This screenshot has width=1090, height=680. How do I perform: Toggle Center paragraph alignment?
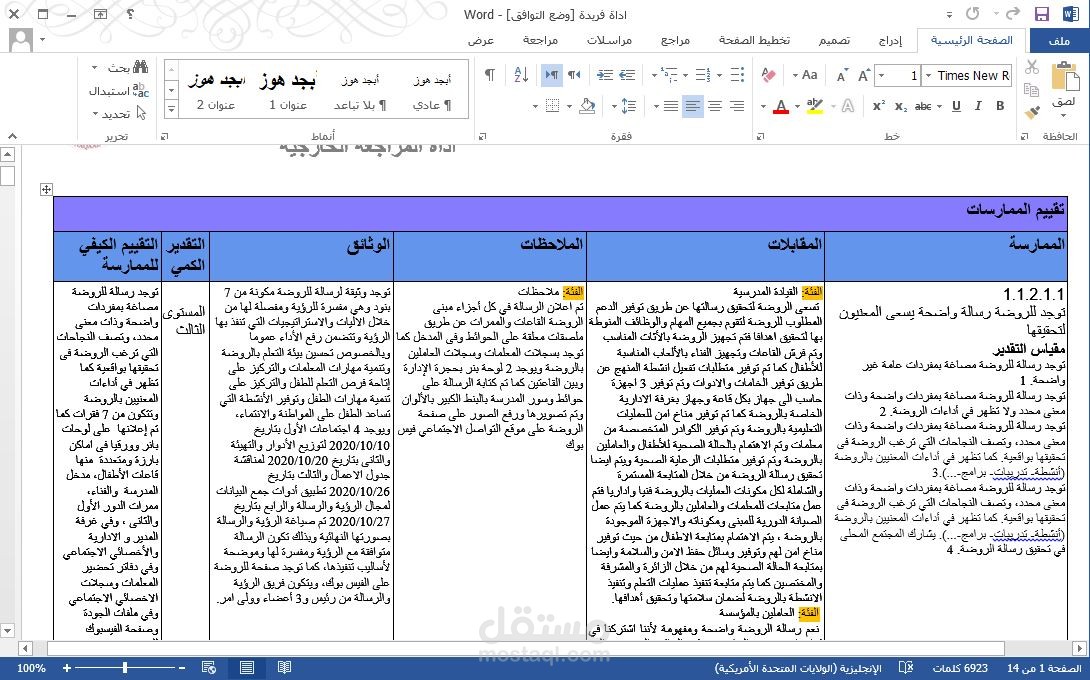(715, 106)
